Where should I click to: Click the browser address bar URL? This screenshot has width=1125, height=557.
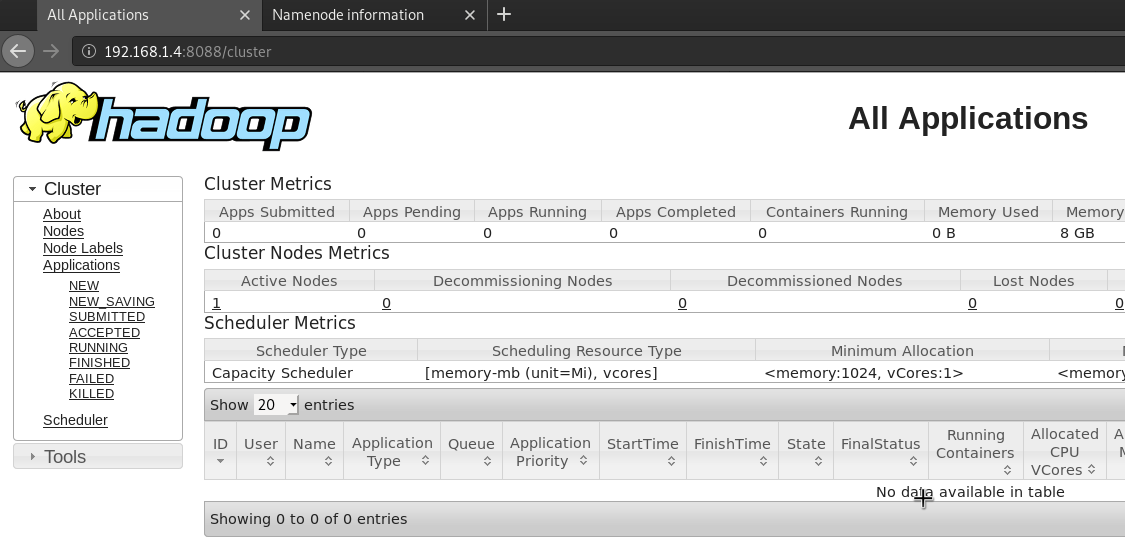188,51
